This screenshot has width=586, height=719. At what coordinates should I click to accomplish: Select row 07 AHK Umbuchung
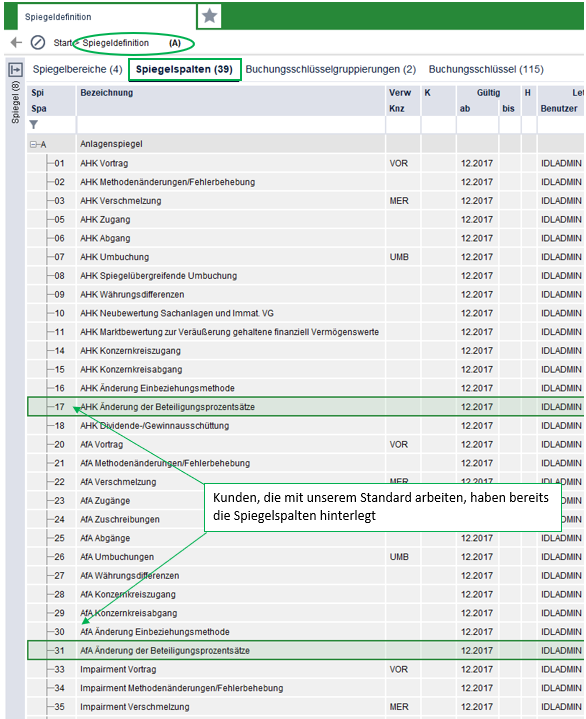[x=305, y=257]
